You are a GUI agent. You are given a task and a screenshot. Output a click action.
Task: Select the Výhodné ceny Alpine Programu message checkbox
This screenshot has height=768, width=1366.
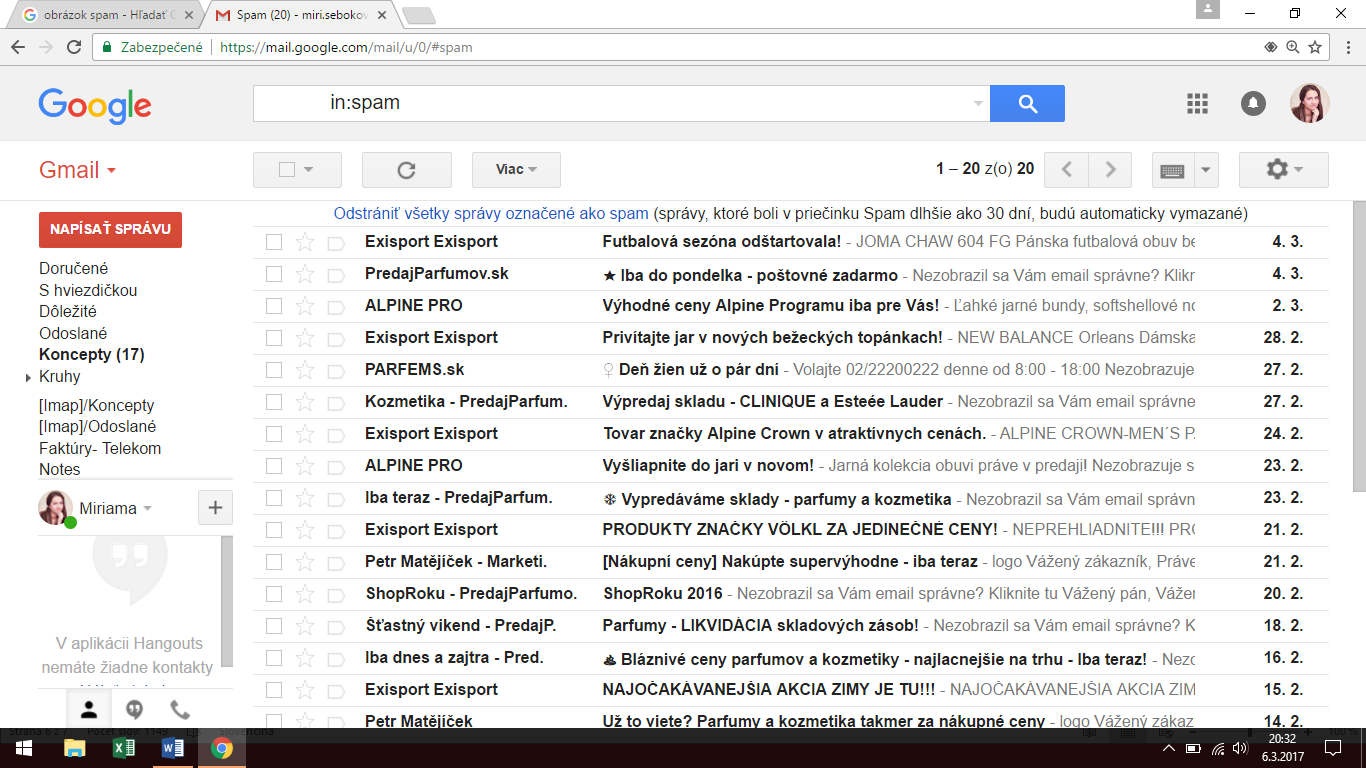pos(274,306)
